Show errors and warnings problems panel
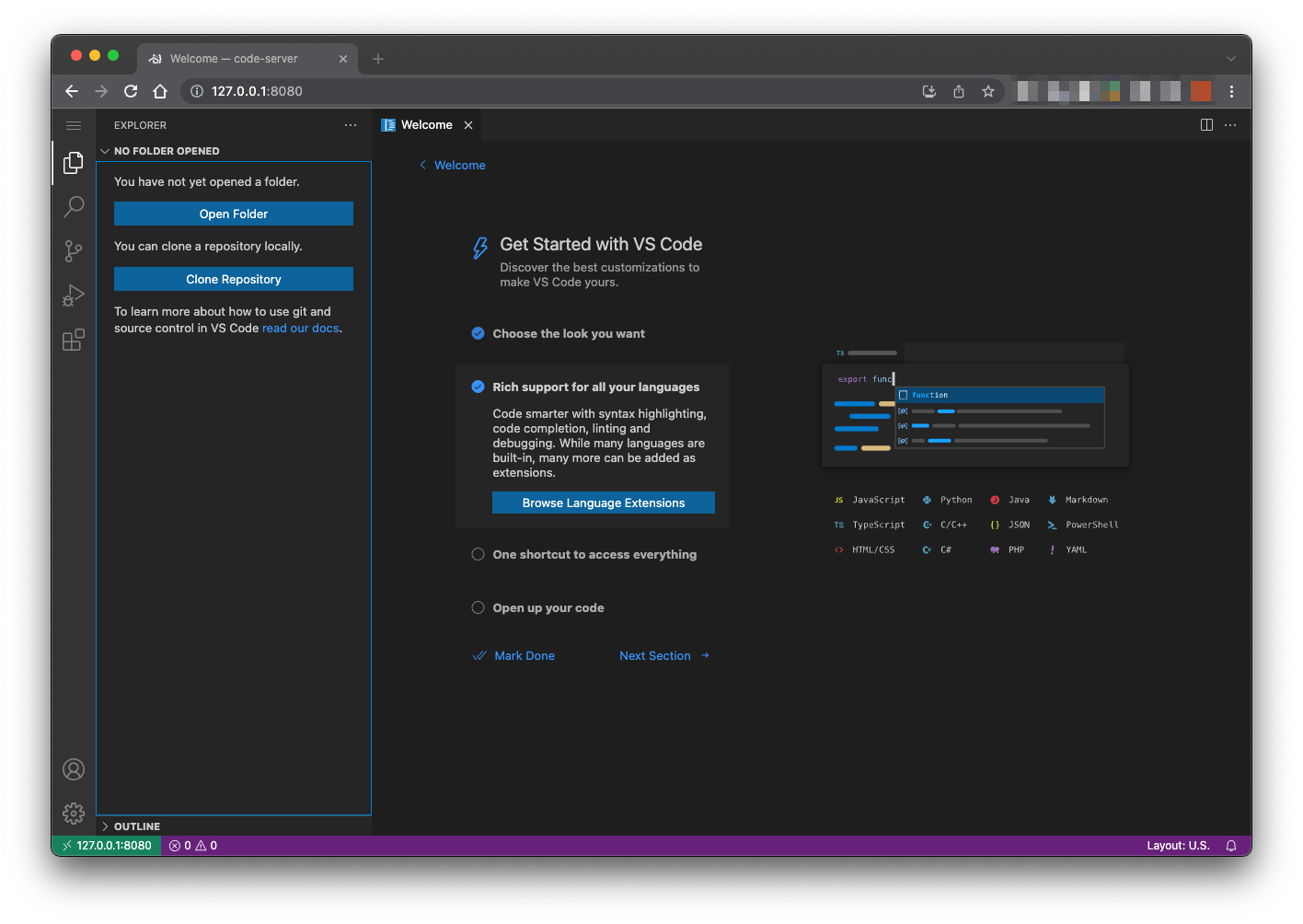The width and height of the screenshot is (1303, 924). [193, 846]
